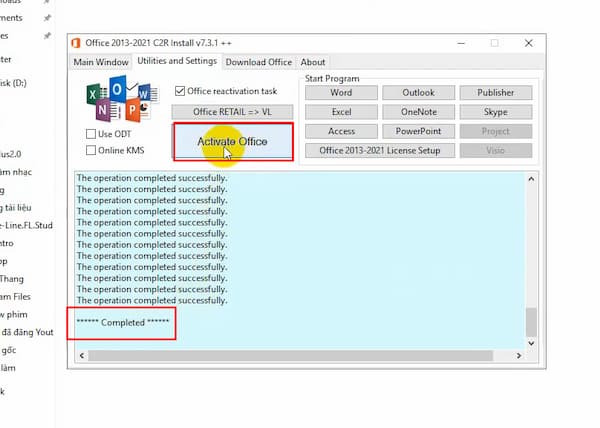Image resolution: width=600 pixels, height=428 pixels.
Task: Unpin the 'ments' folder in Explorer sidebar
Action: pos(47,18)
